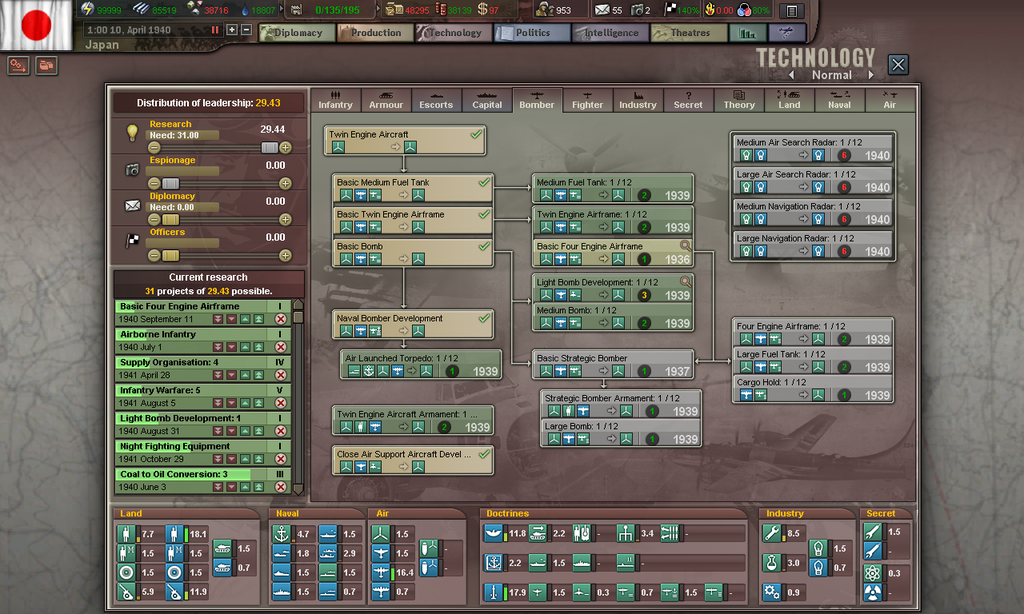Cancel Night Fighting Equipment research project
This screenshot has width=1024, height=614.
click(281, 459)
